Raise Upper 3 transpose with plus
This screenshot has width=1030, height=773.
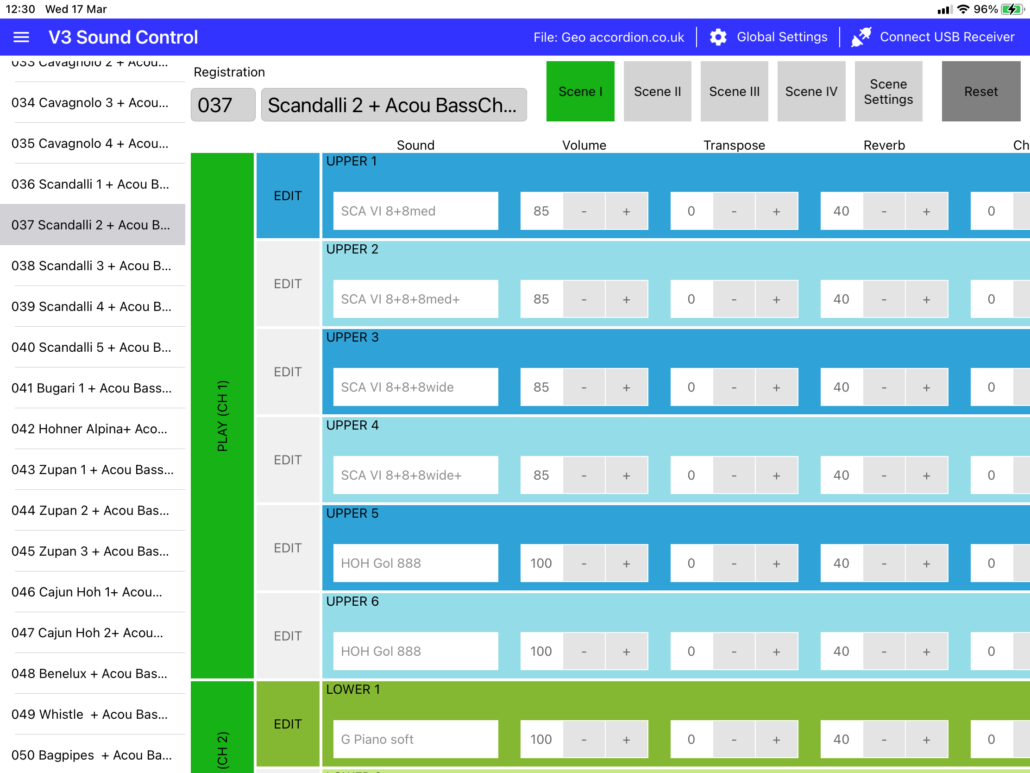pos(776,387)
